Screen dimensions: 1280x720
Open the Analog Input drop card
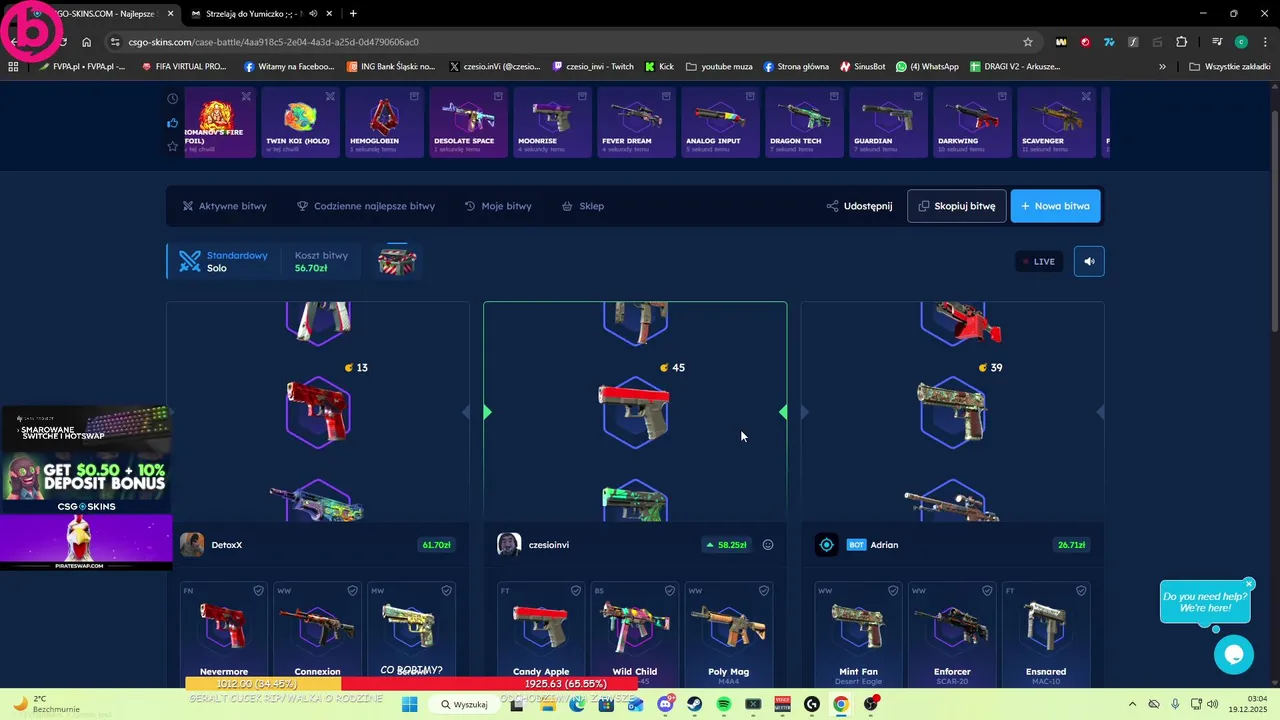[720, 122]
